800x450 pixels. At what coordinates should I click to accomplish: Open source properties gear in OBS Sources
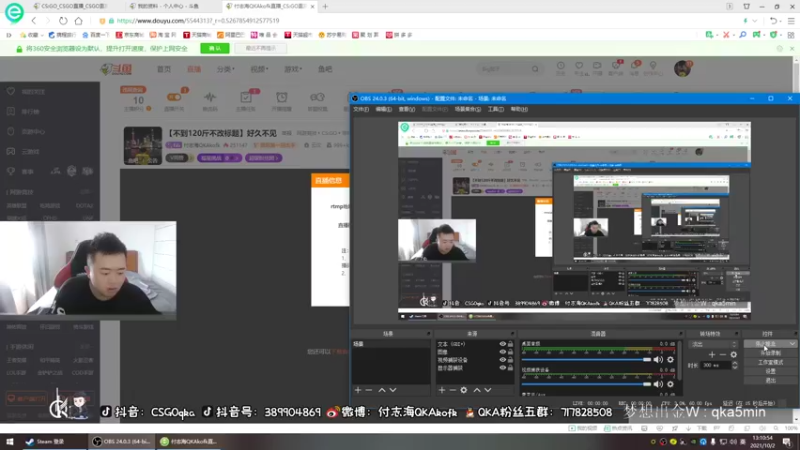coord(464,390)
